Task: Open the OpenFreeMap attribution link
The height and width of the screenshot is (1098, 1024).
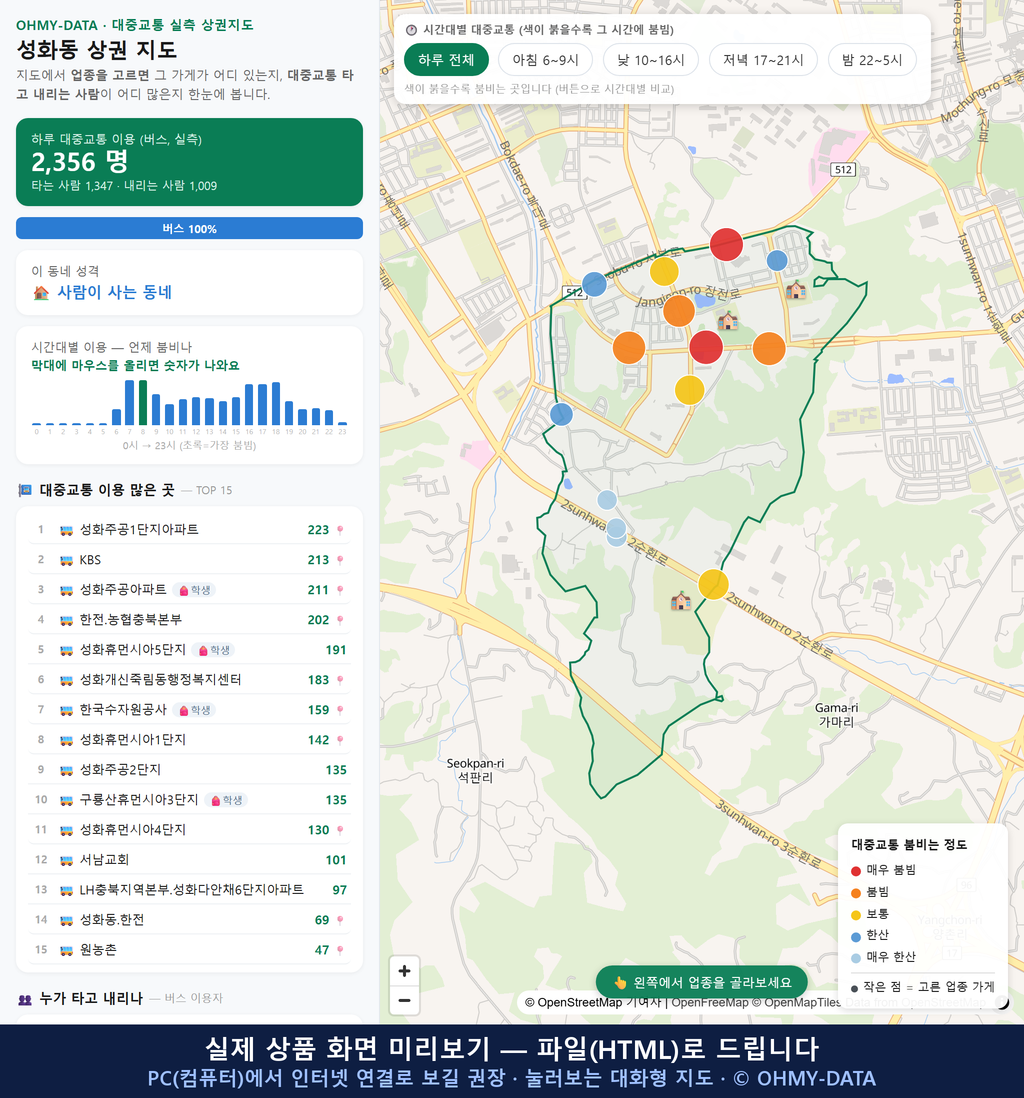Action: [x=710, y=1002]
